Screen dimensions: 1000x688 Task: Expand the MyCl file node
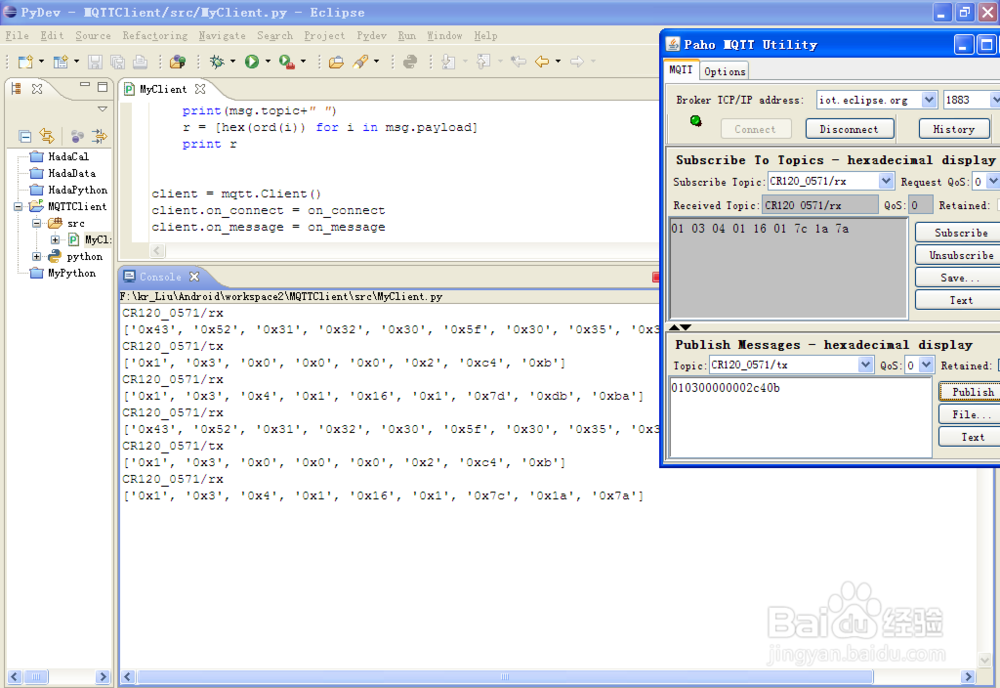pos(55,240)
